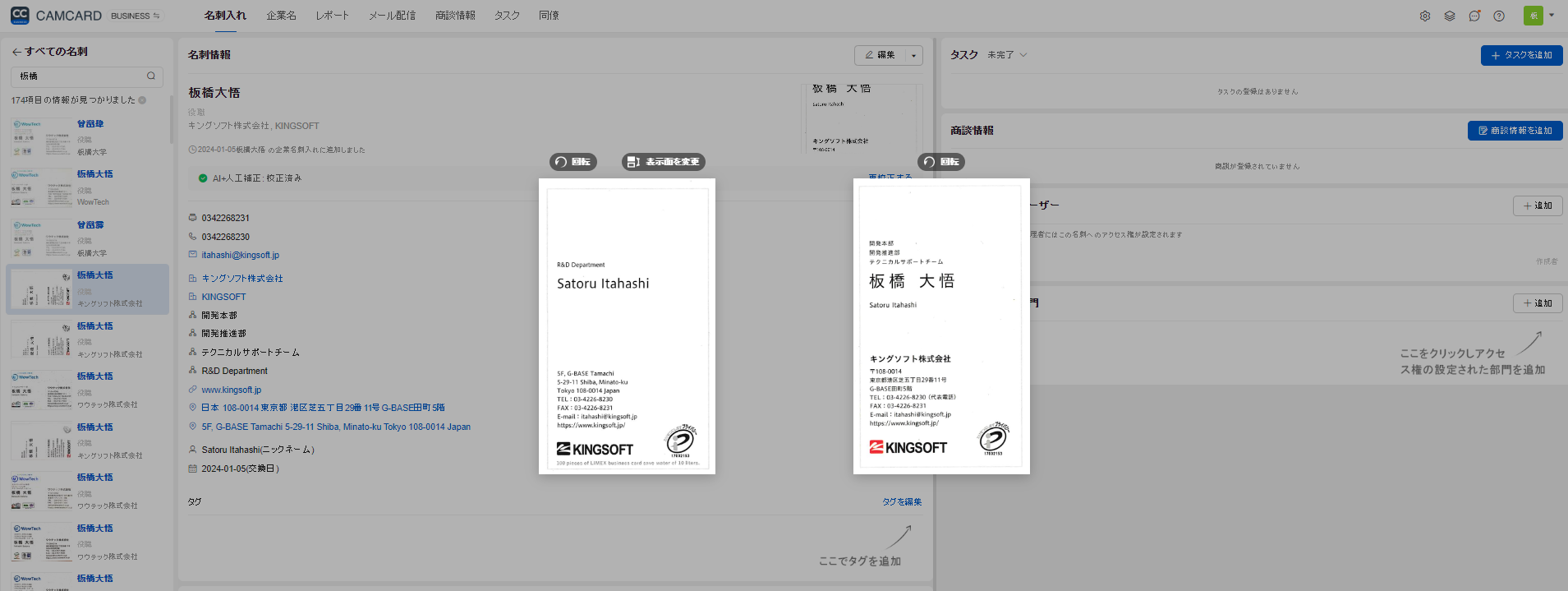Switch to the 名刺入れ tab
Viewport: 1568px width, 591px height.
[225, 16]
